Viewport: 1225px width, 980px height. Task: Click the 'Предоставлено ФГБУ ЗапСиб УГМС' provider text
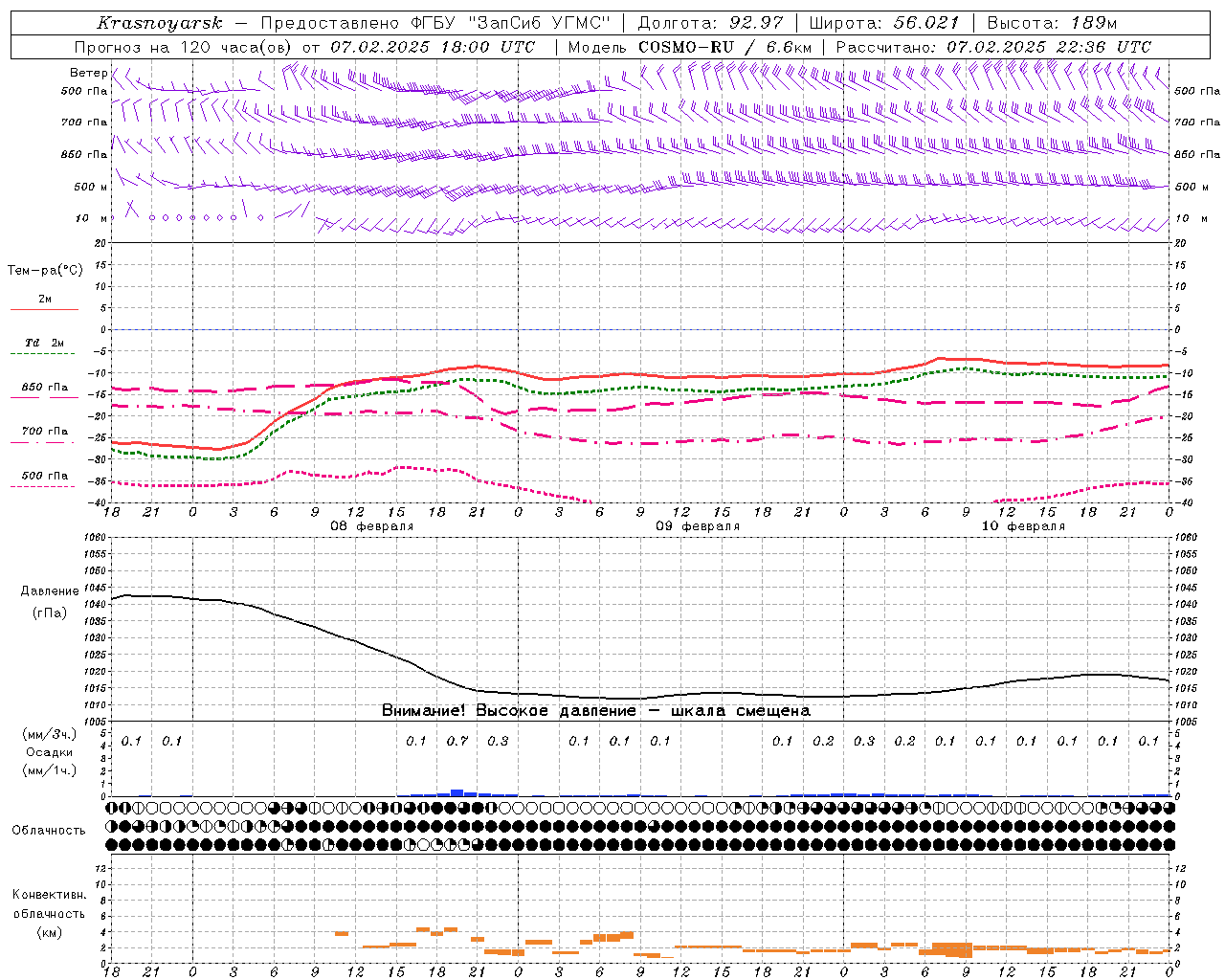click(435, 23)
